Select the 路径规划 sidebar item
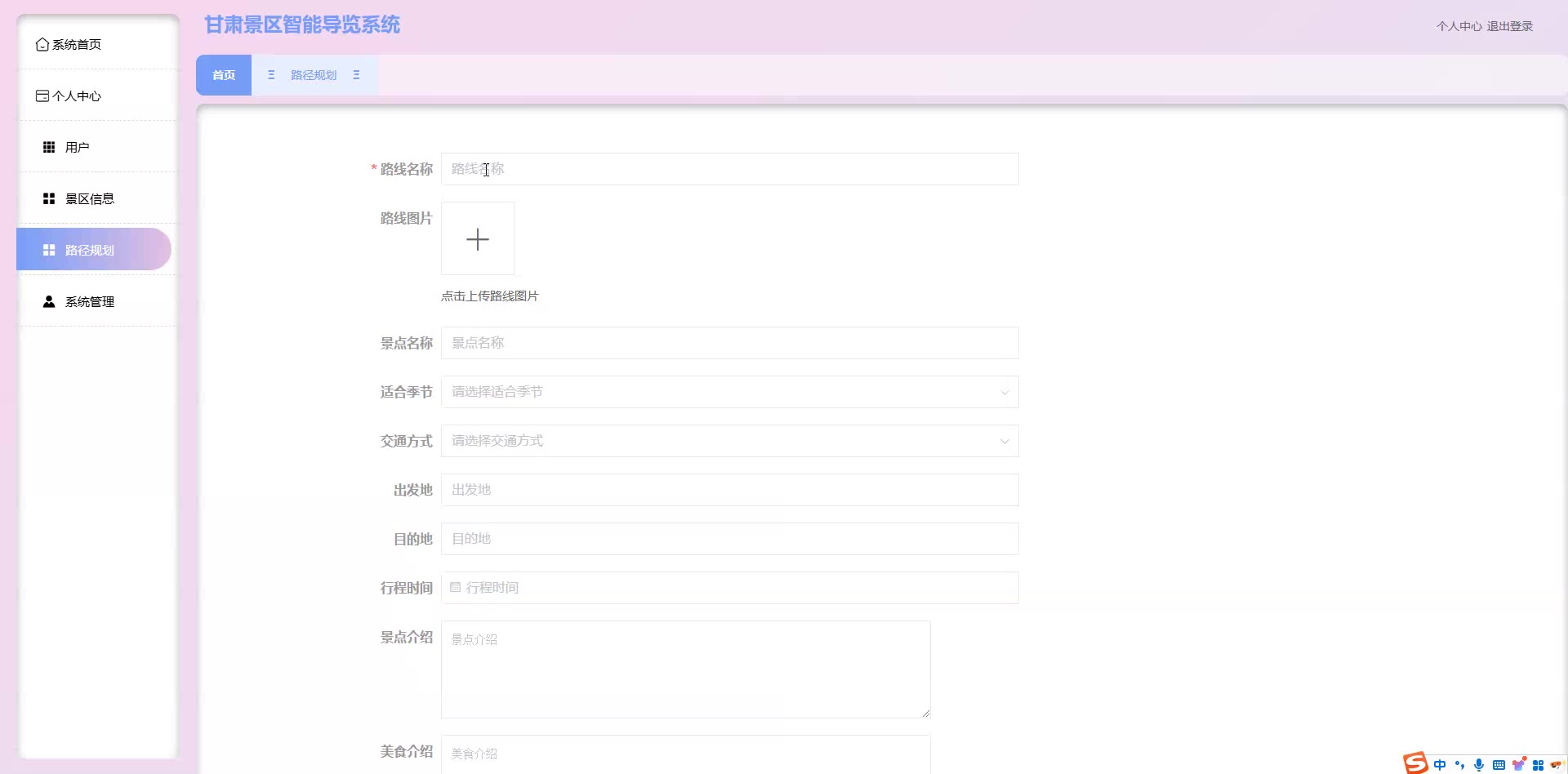Screen dimensions: 1568x774 click(93, 249)
